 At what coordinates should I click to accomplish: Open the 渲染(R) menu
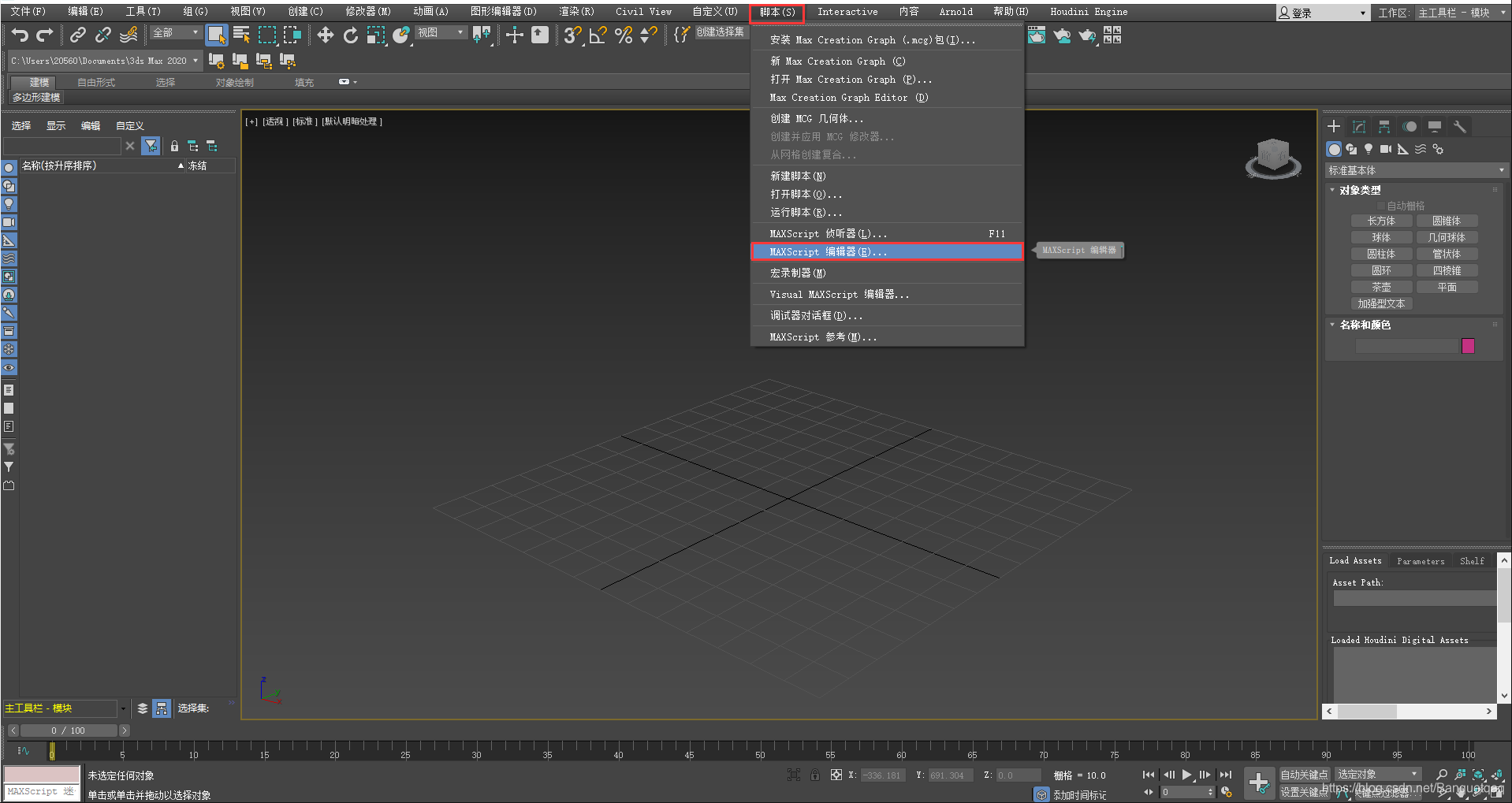pos(576,12)
